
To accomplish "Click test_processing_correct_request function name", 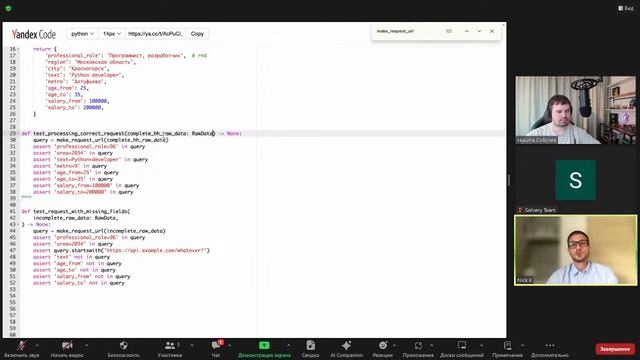I will click(x=80, y=133).
